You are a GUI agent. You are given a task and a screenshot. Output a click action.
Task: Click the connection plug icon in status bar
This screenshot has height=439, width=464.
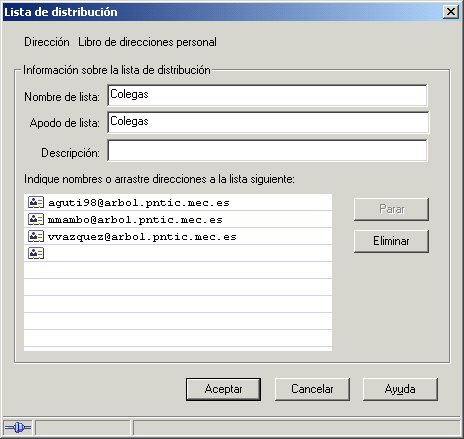point(18,427)
